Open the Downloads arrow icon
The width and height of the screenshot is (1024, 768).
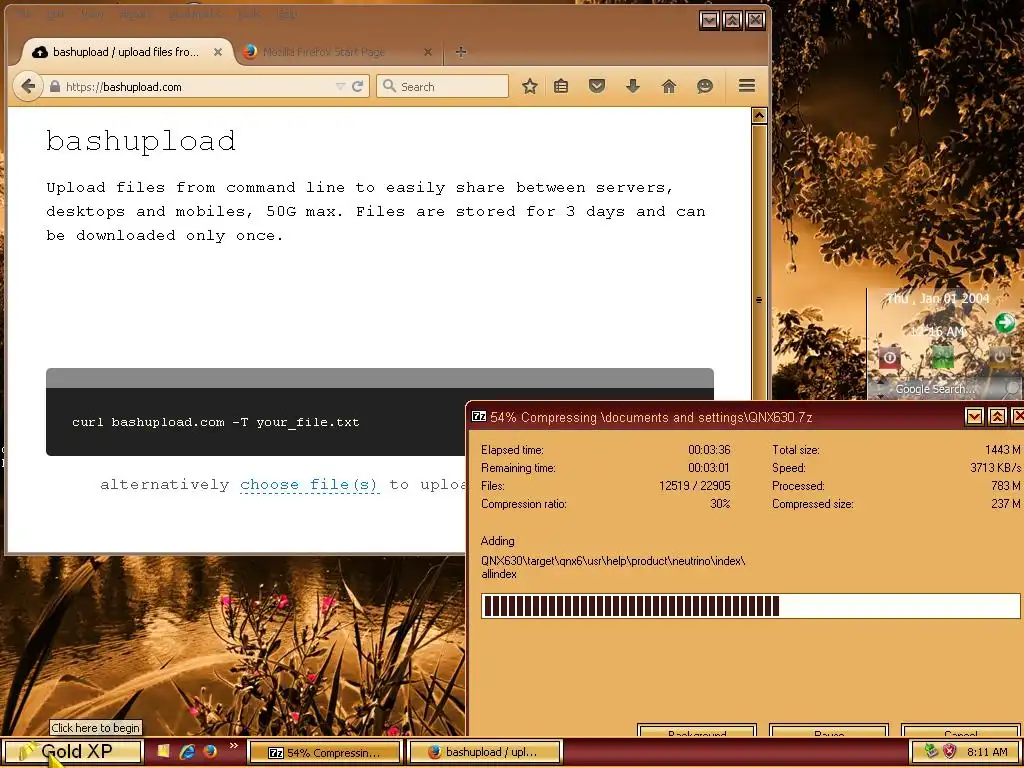click(x=632, y=86)
